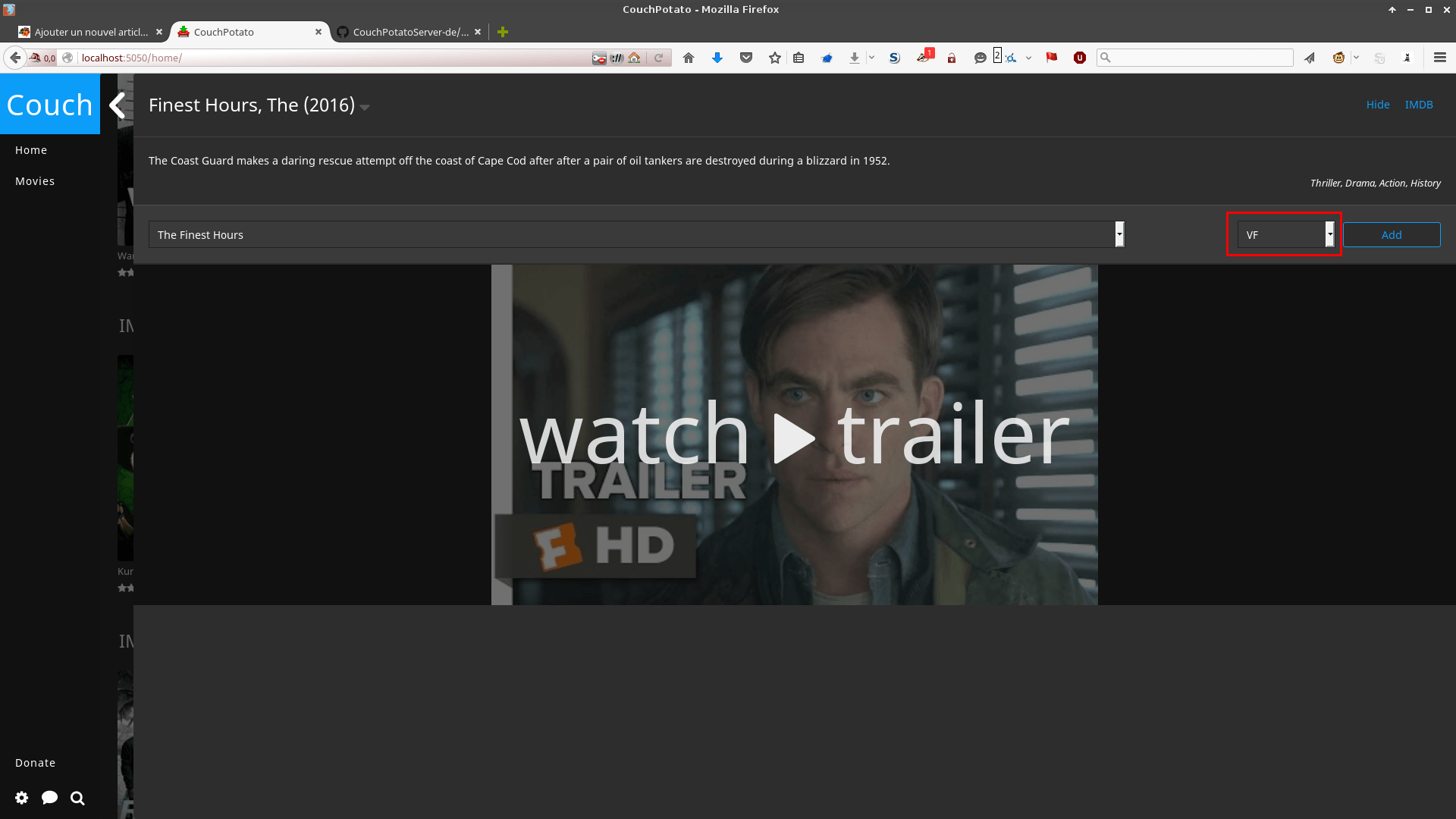Click the localhost address bar
The height and width of the screenshot is (819, 1456).
click(x=334, y=58)
